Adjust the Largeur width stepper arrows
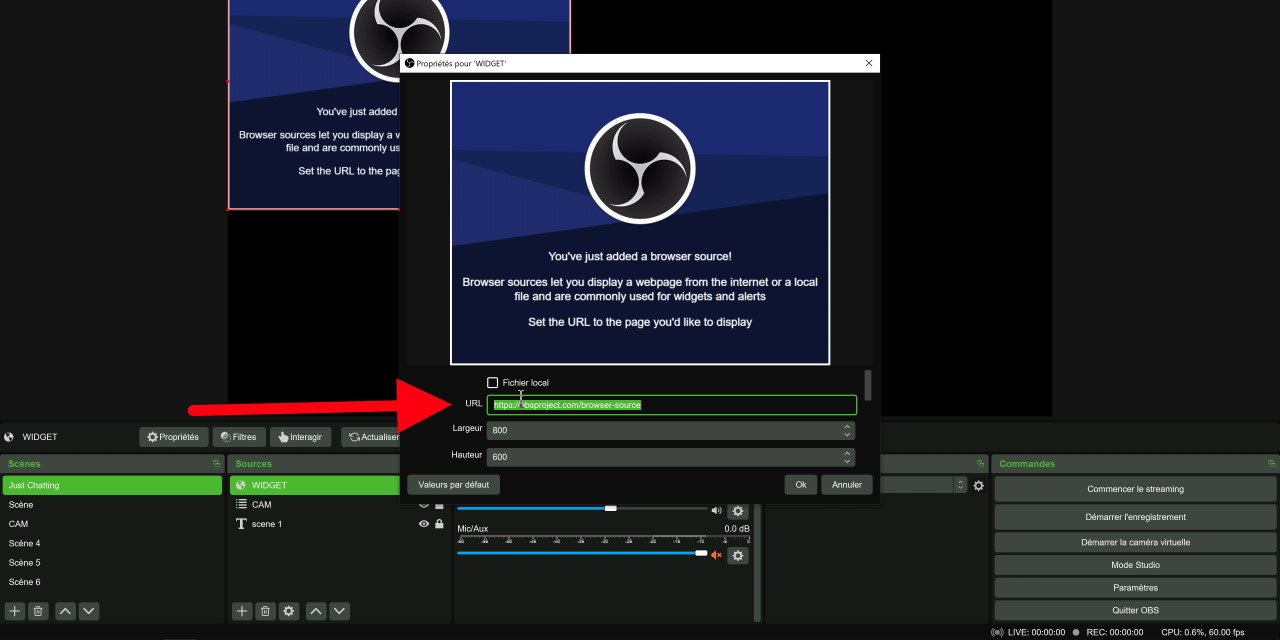Viewport: 1280px width, 640px height. pyautogui.click(x=847, y=430)
